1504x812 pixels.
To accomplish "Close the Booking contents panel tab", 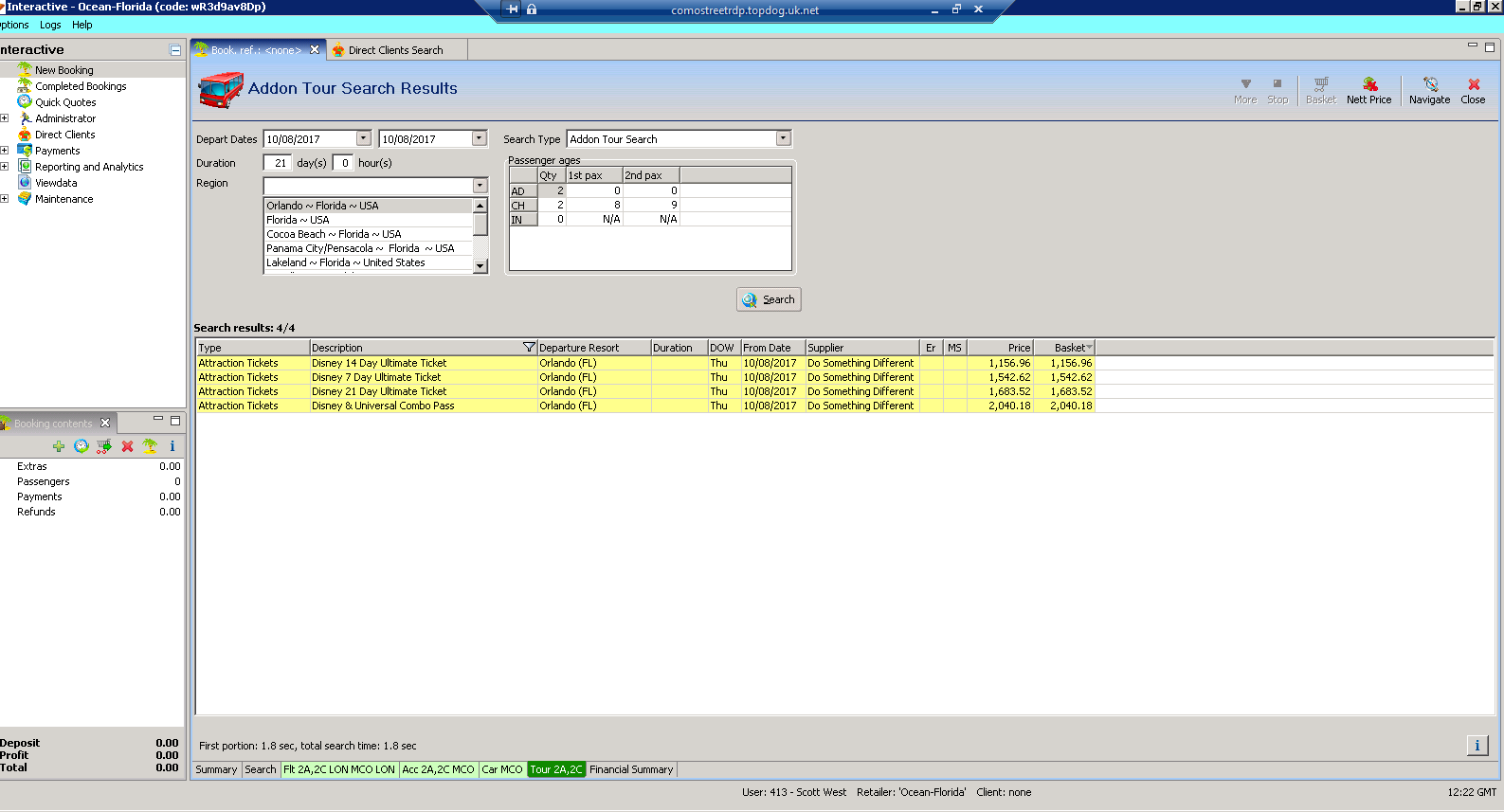I will [x=105, y=423].
